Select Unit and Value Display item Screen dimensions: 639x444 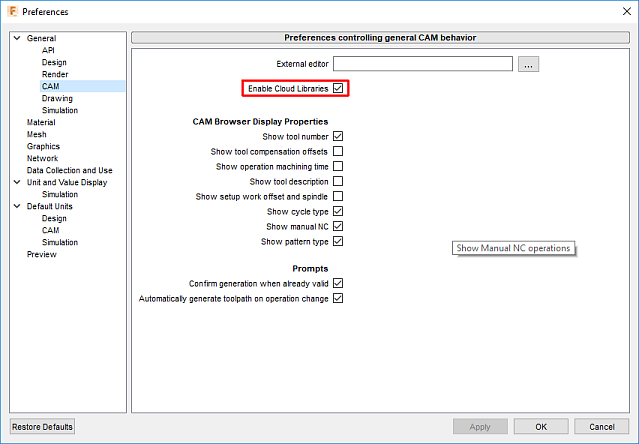point(67,182)
